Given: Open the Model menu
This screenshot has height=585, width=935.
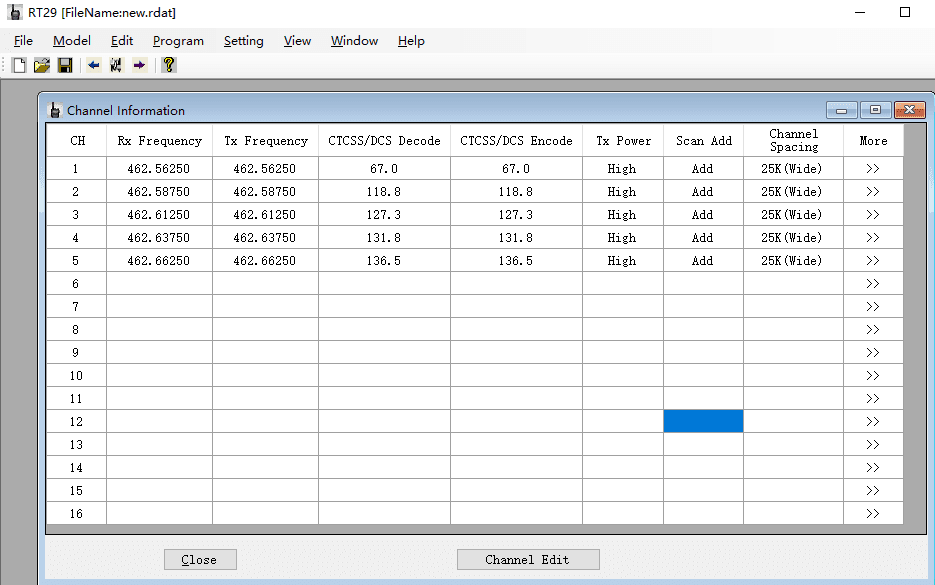Looking at the screenshot, I should [72, 41].
